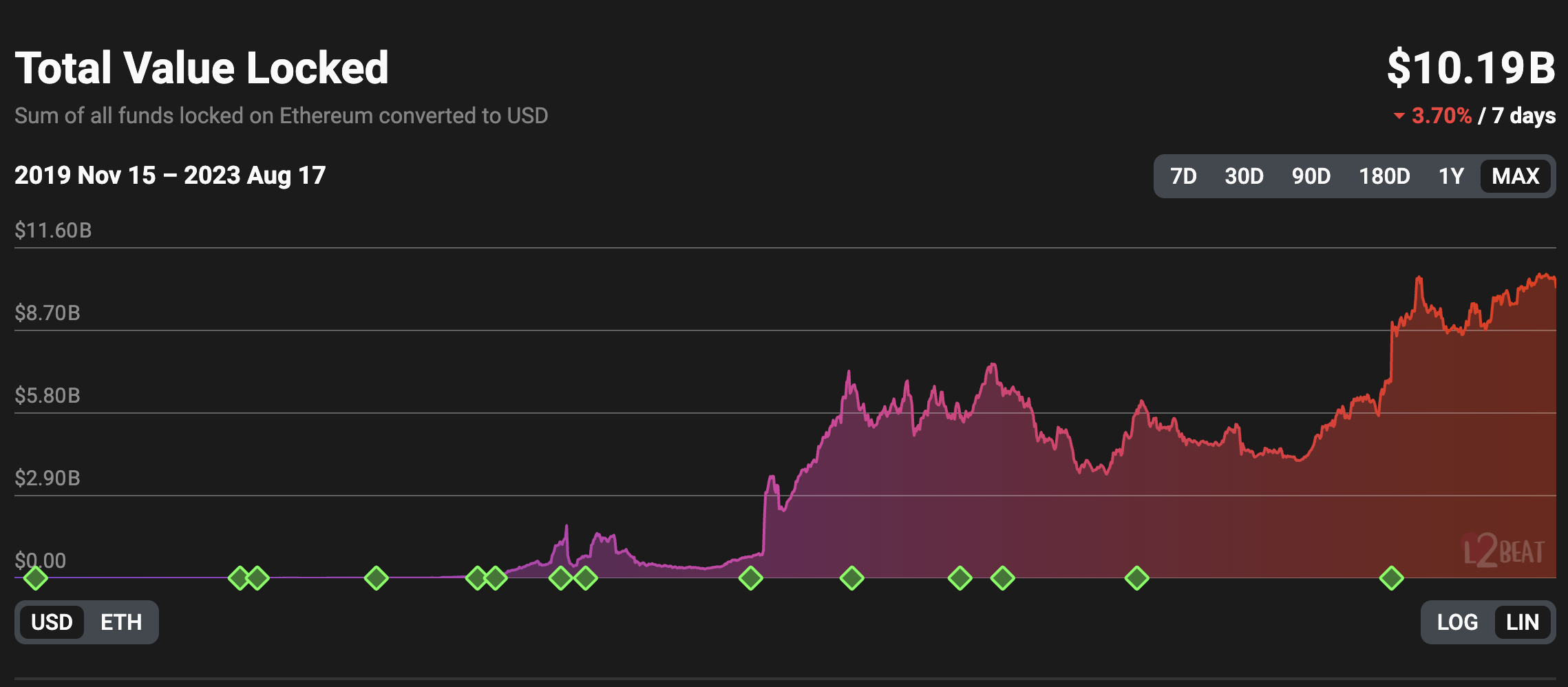Show the 180D time range
The image size is (1568, 687).
[x=1384, y=176]
